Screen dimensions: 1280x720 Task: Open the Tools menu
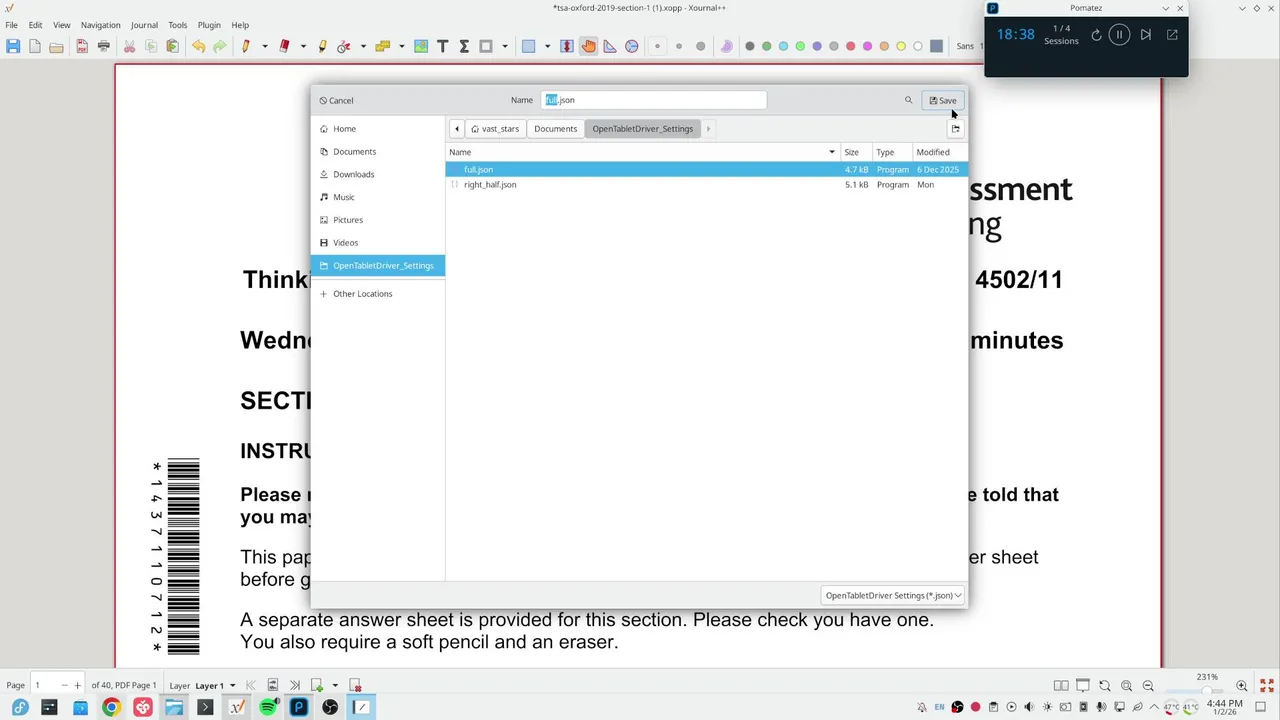(178, 25)
